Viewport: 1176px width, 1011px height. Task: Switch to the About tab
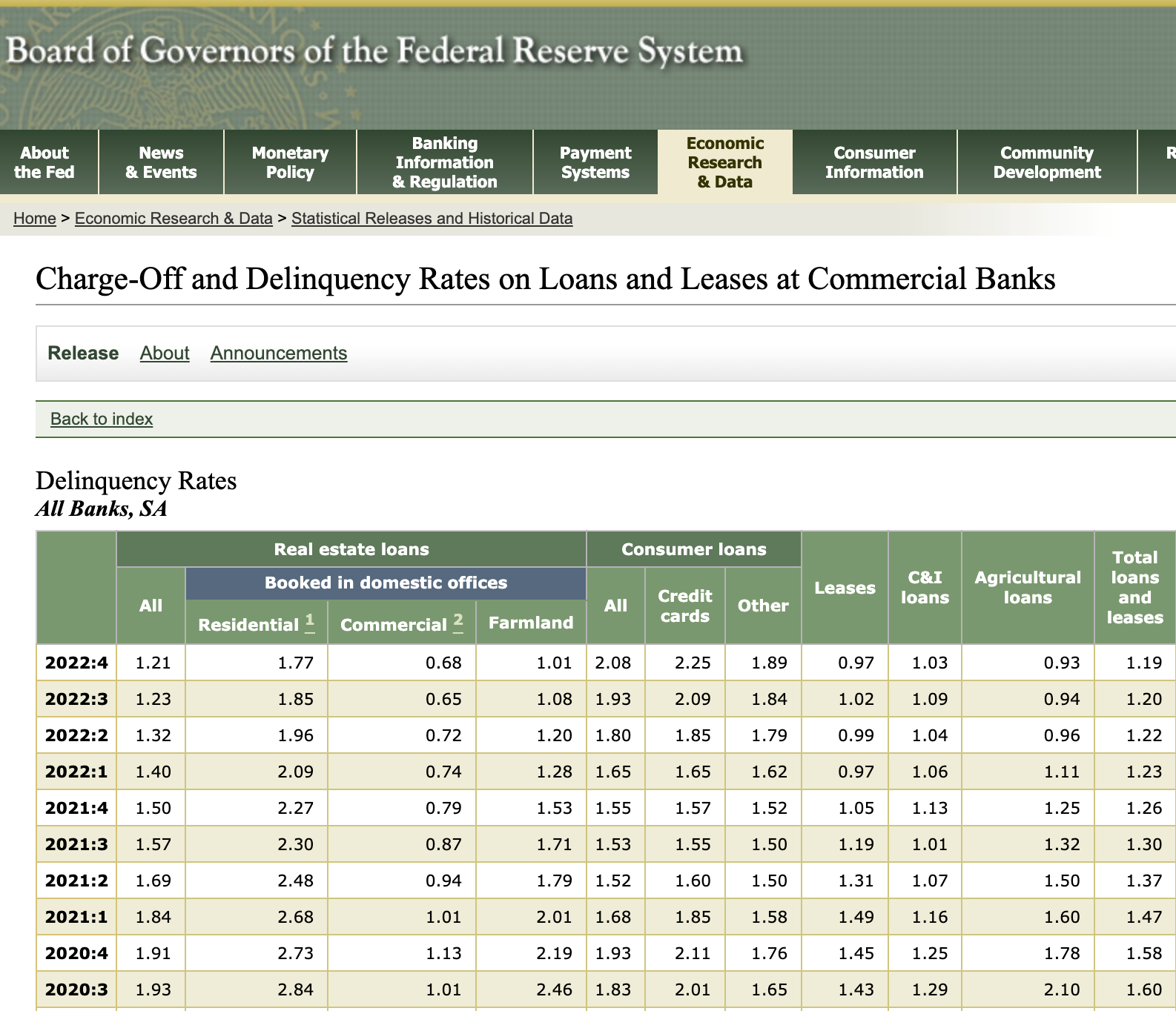pos(165,353)
